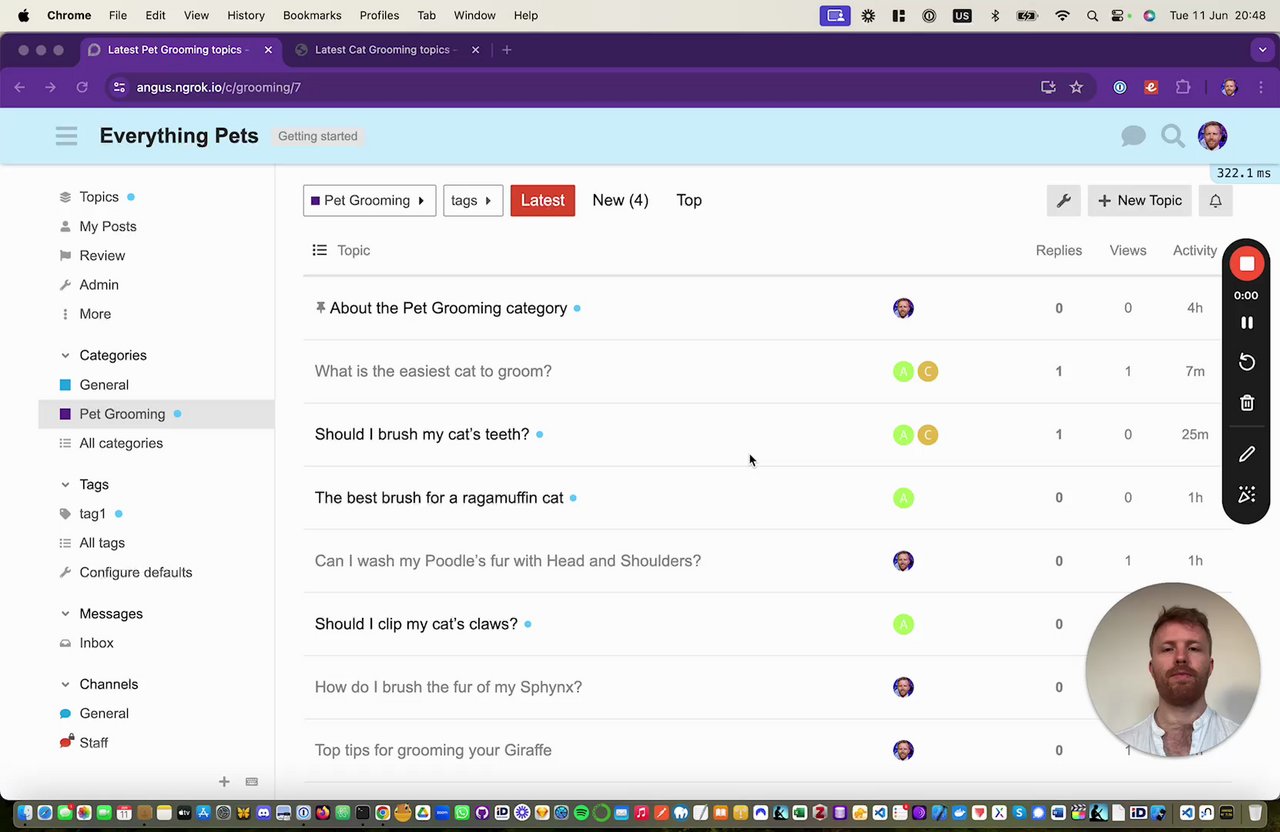Restart the recording
Screen dimensions: 1280x832
pos(1246,362)
